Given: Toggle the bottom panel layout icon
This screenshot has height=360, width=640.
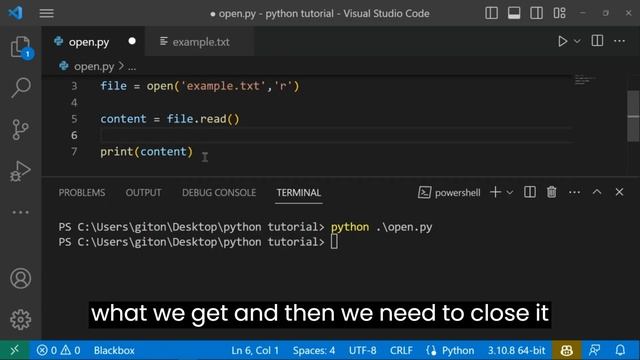Looking at the screenshot, I should point(514,13).
